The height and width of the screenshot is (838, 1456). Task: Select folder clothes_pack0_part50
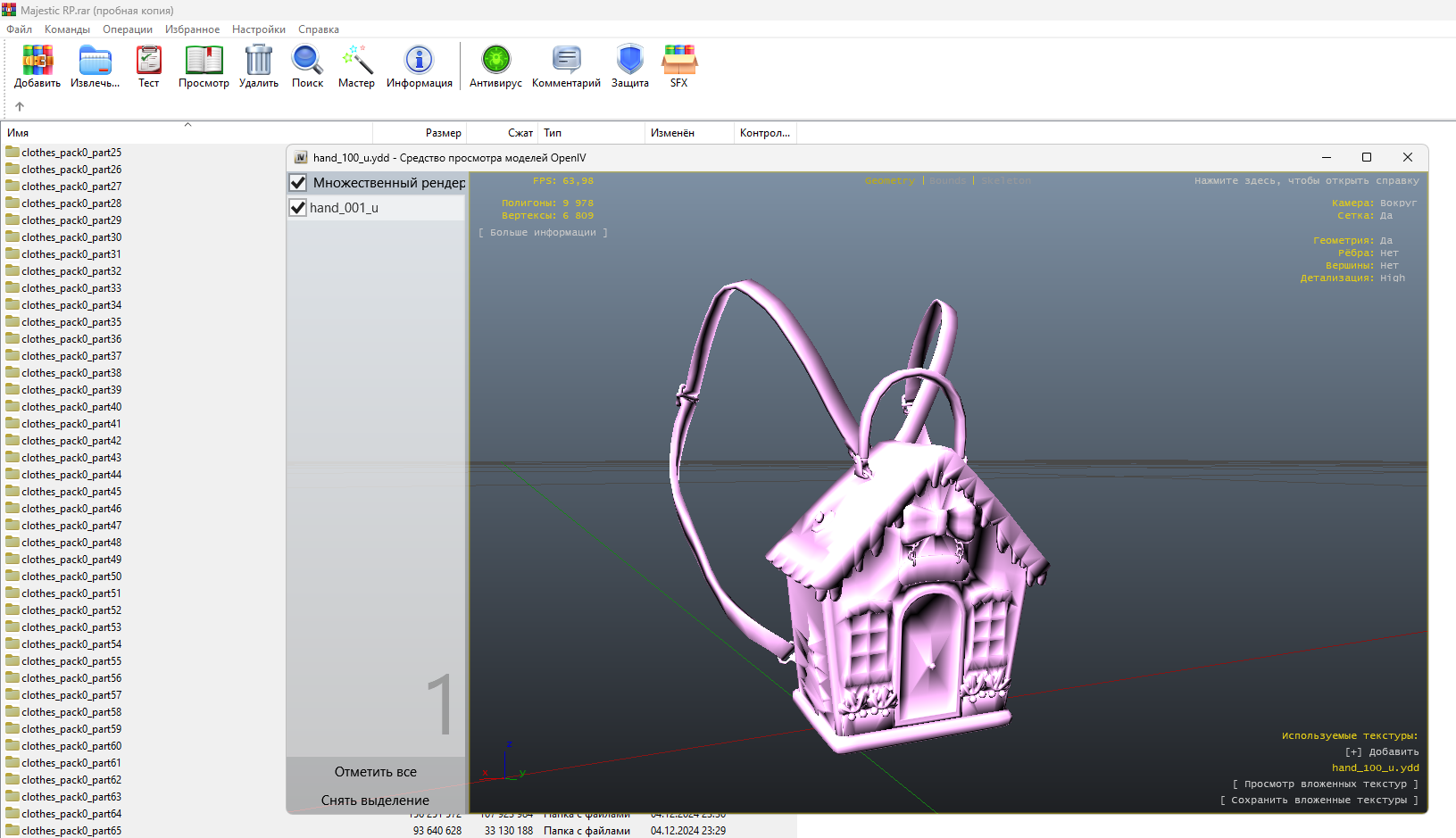coord(71,577)
